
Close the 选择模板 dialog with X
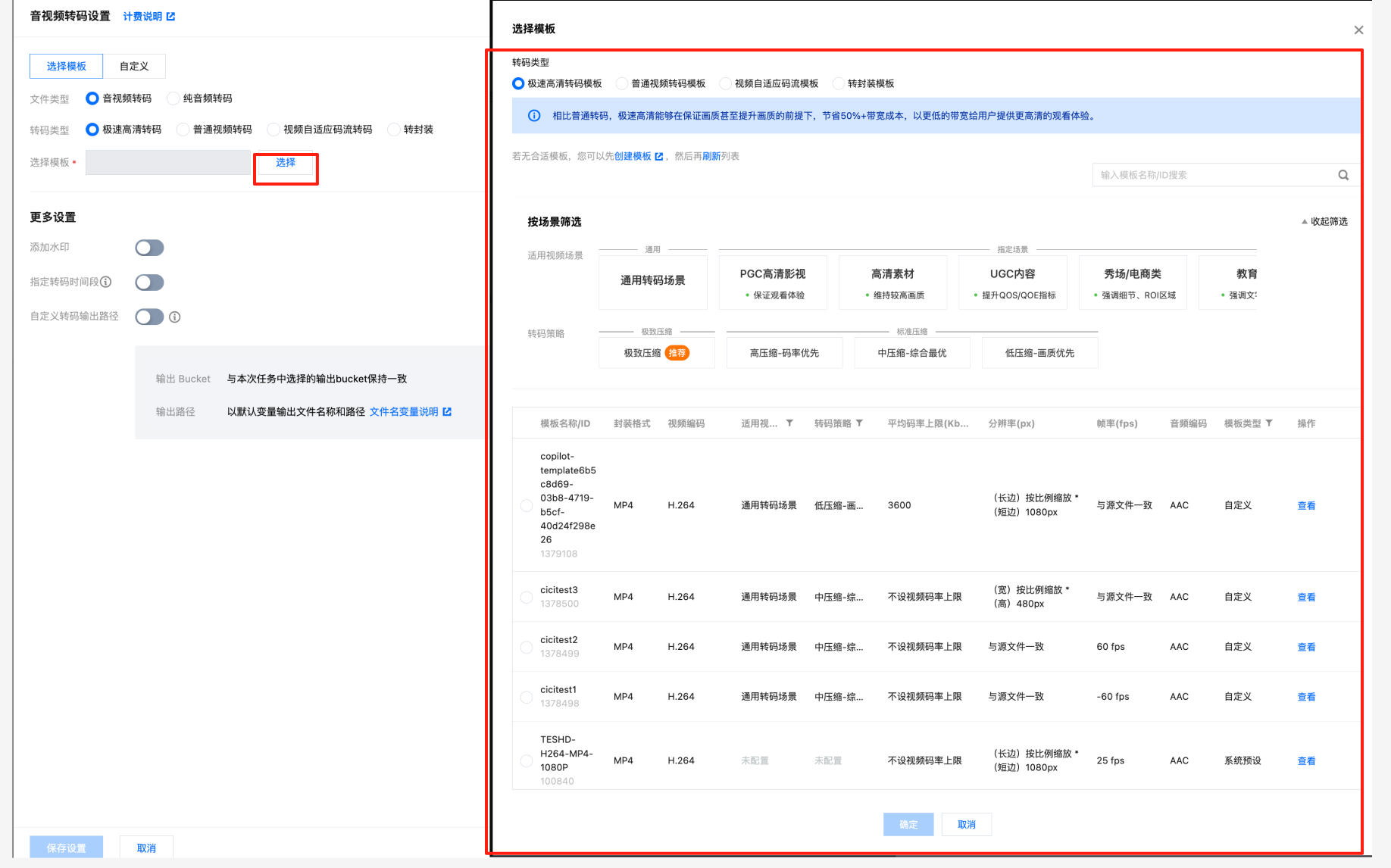(1358, 30)
